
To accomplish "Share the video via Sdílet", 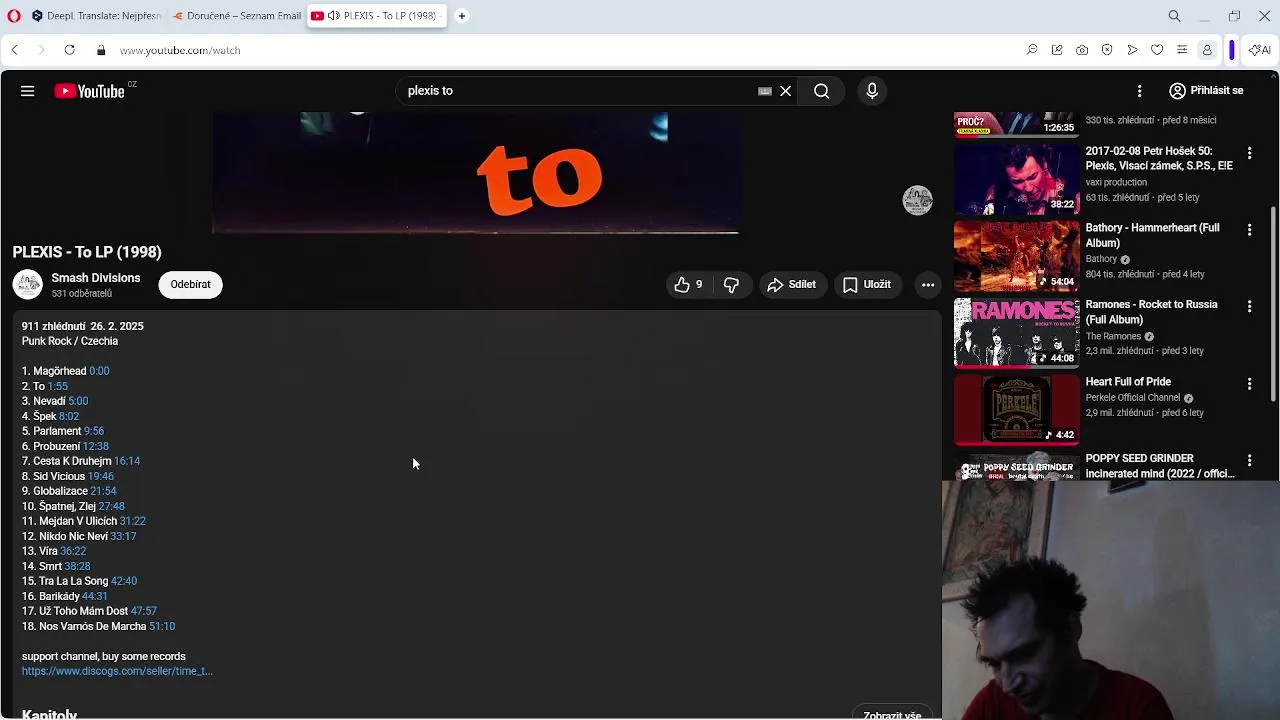I will coord(791,285).
